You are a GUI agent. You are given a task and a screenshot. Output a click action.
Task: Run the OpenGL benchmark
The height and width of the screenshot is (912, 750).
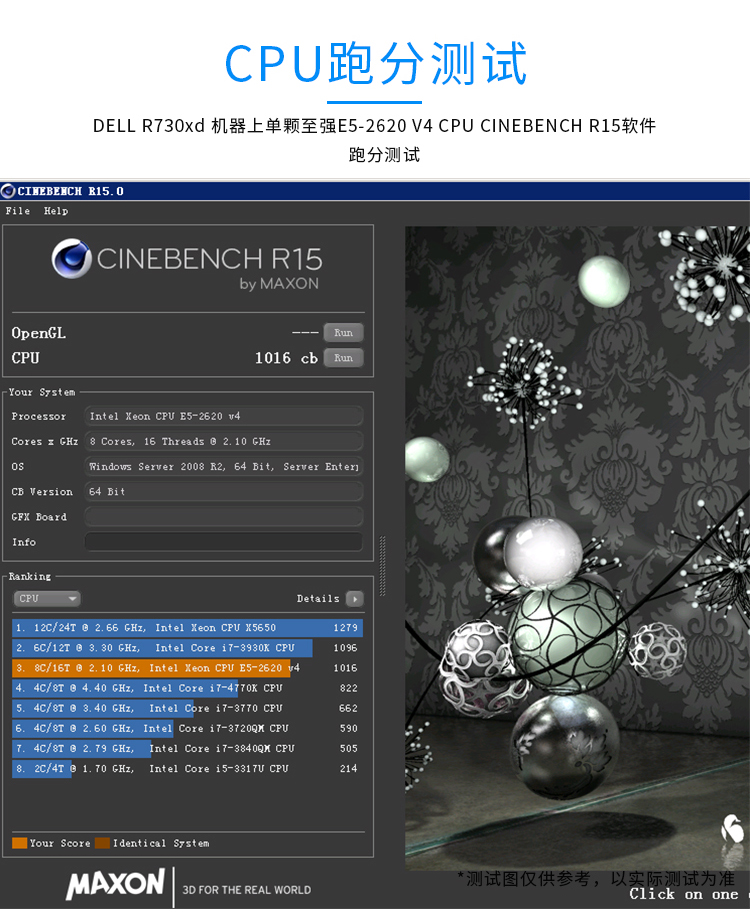[343, 333]
